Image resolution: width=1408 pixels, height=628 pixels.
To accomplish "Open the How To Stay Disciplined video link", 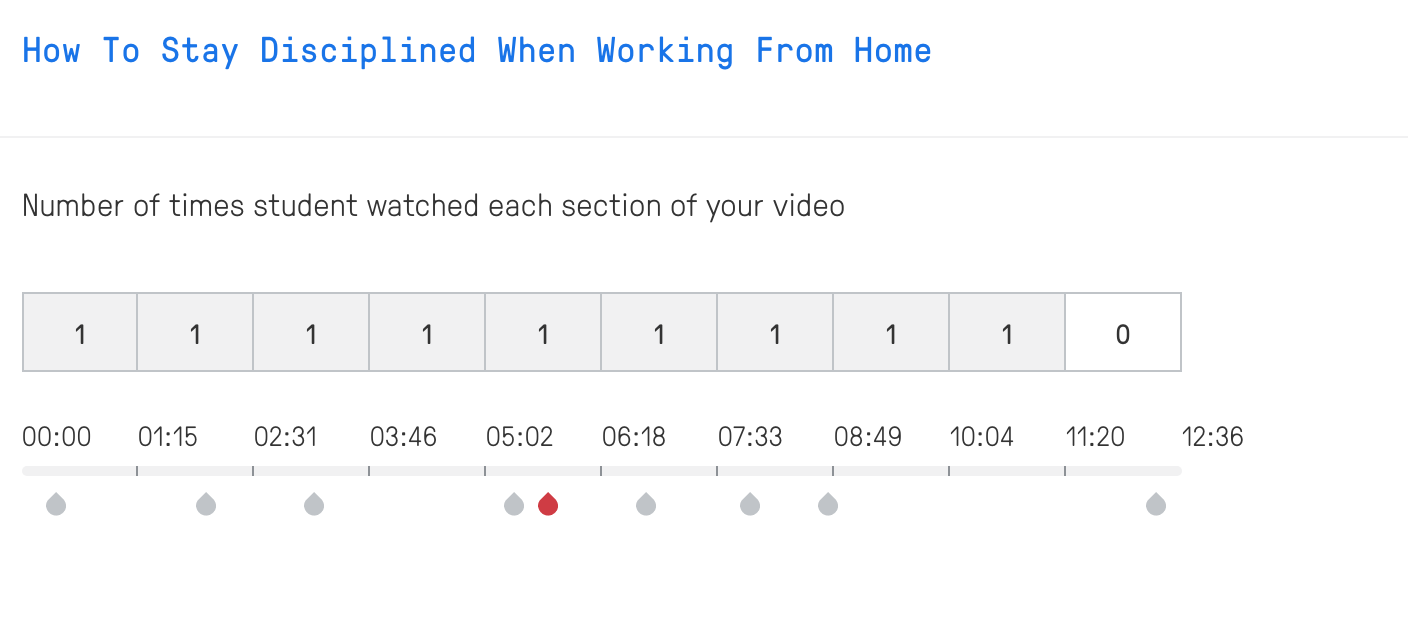I will tap(477, 51).
